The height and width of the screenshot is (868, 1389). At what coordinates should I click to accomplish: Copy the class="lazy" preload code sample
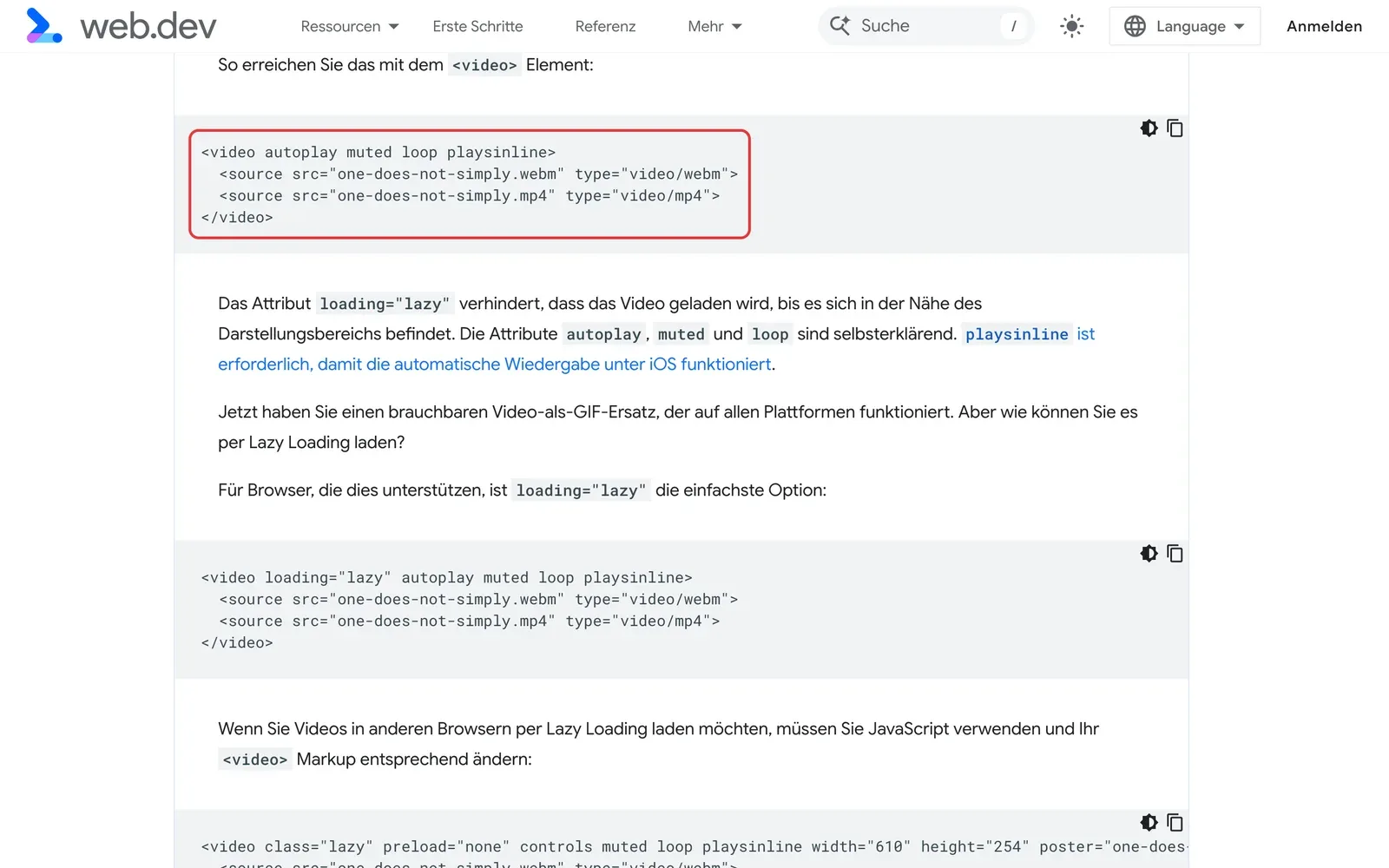tap(1175, 823)
